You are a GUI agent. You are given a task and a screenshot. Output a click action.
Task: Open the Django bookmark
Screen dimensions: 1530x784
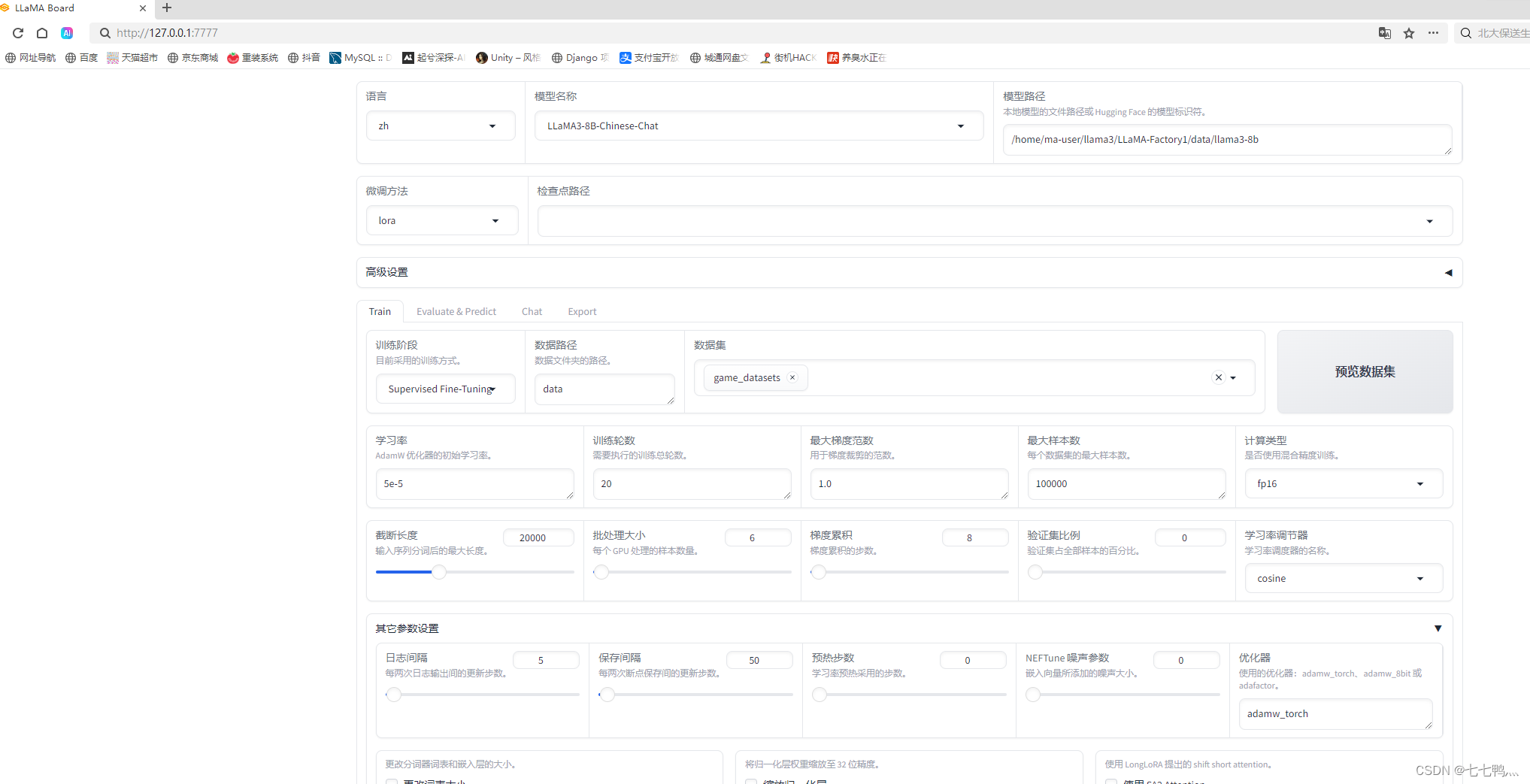tap(578, 57)
